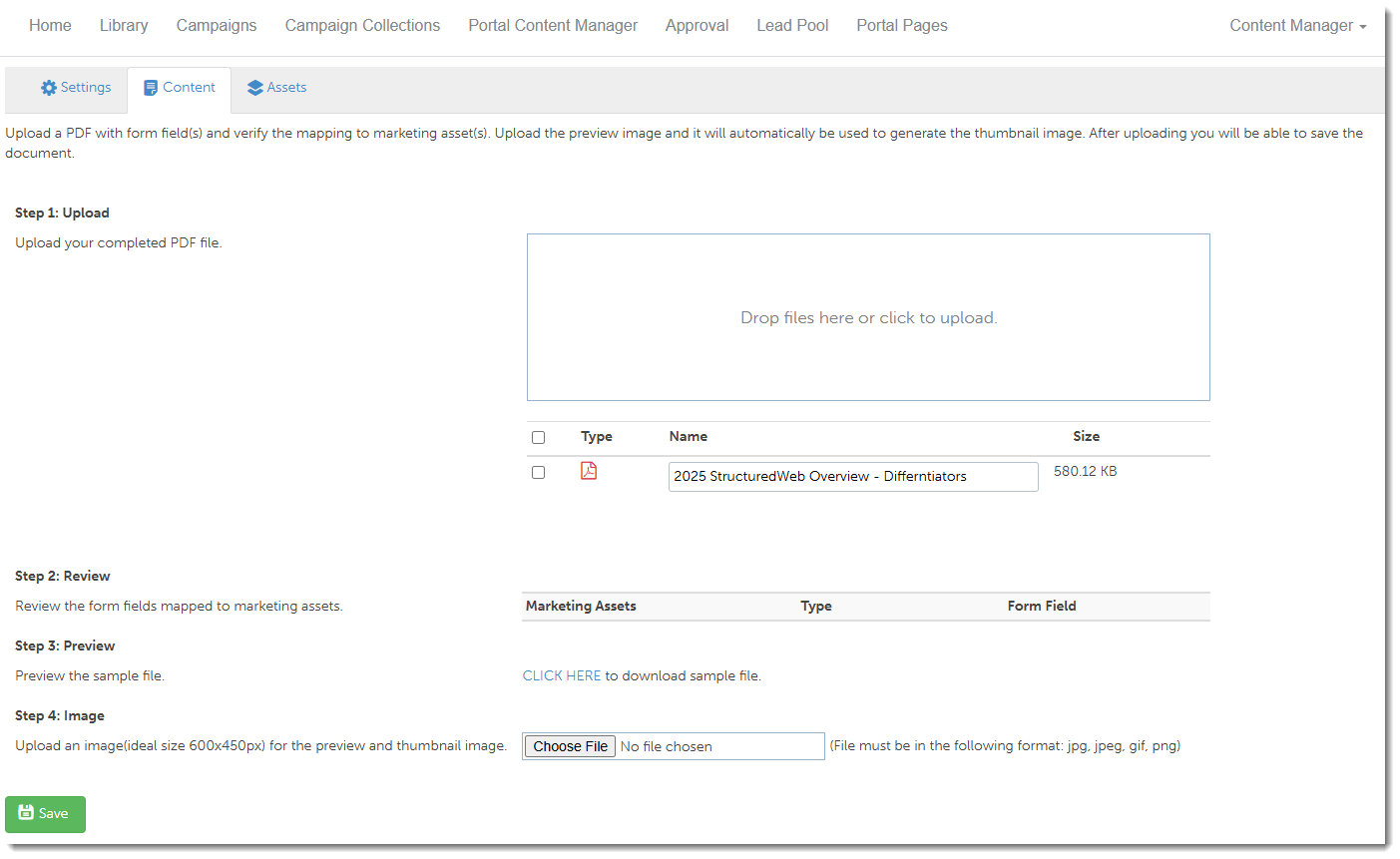Image resolution: width=1400 pixels, height=859 pixels.
Task: Open the Library page
Action: tap(124, 26)
